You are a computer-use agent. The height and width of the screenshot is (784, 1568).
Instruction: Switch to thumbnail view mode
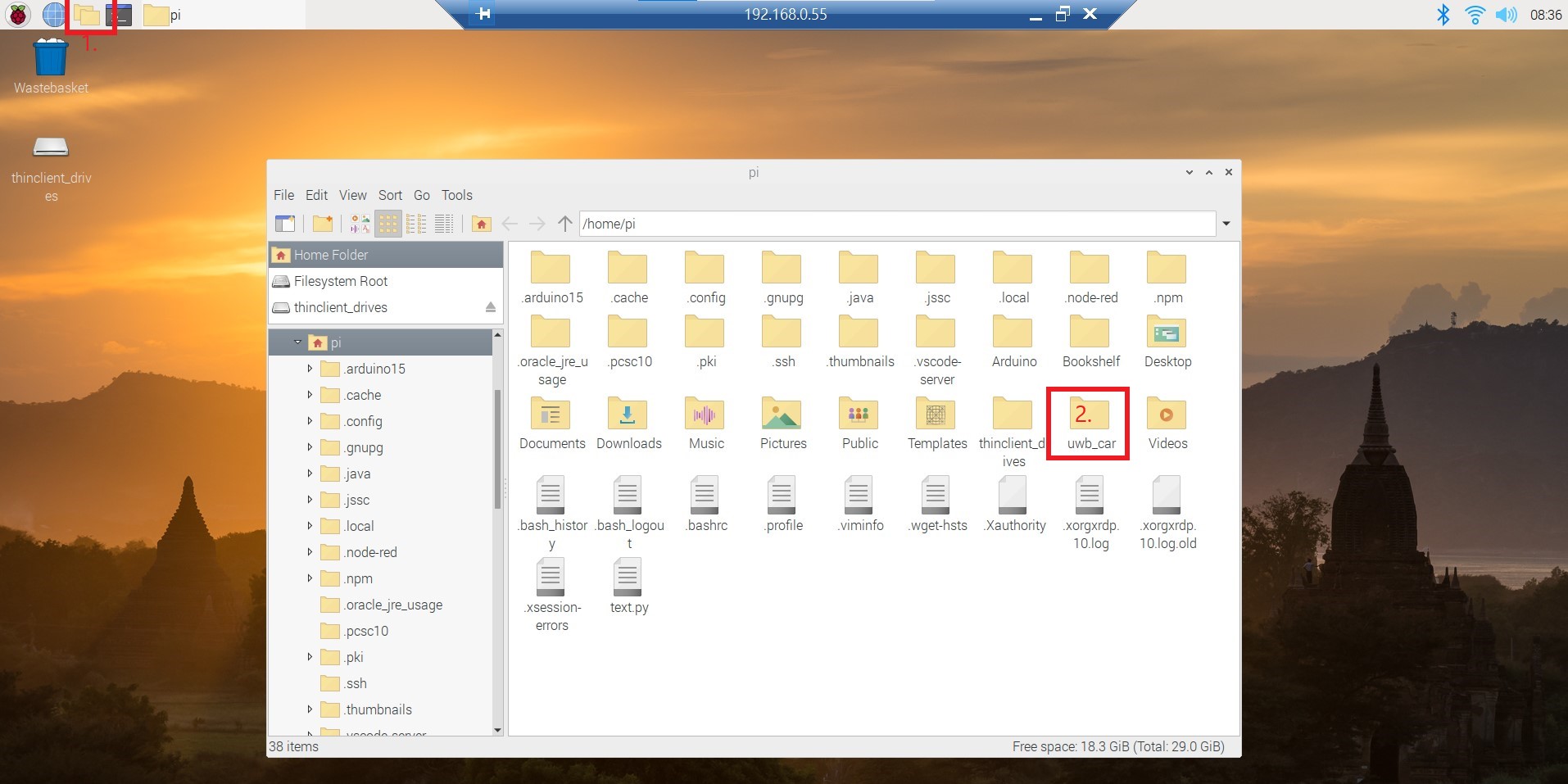(x=360, y=224)
